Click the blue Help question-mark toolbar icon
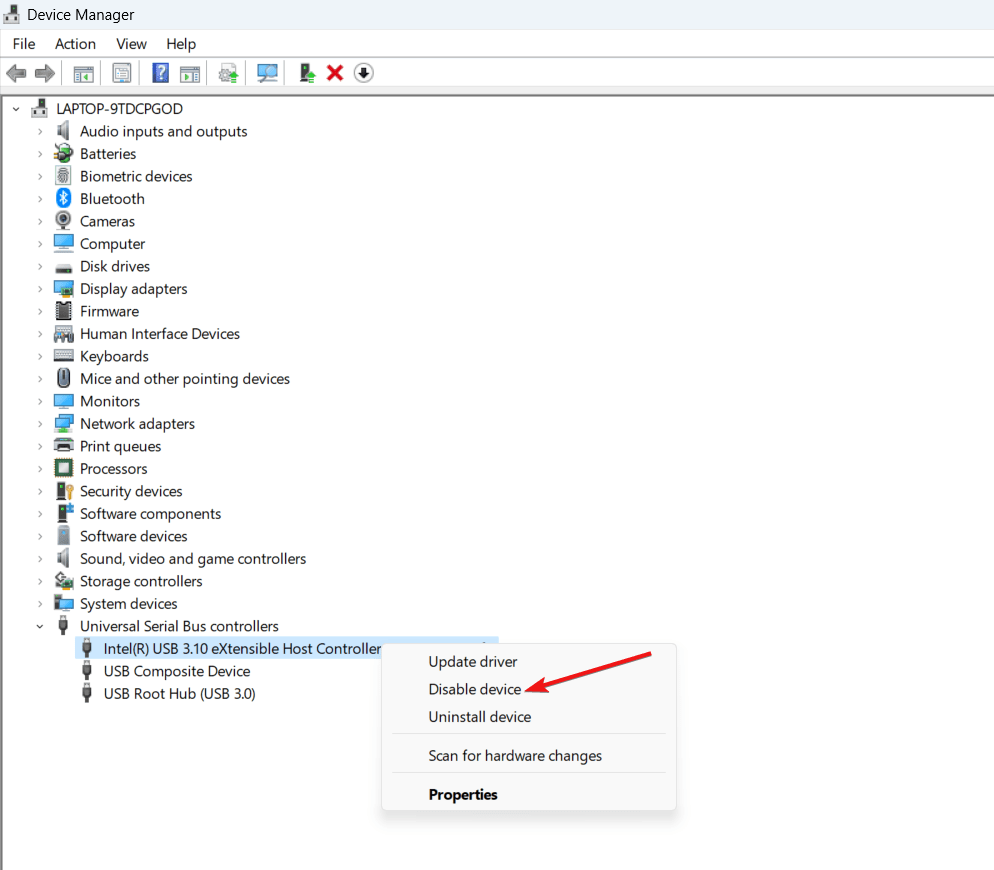The width and height of the screenshot is (994, 870). [x=160, y=74]
